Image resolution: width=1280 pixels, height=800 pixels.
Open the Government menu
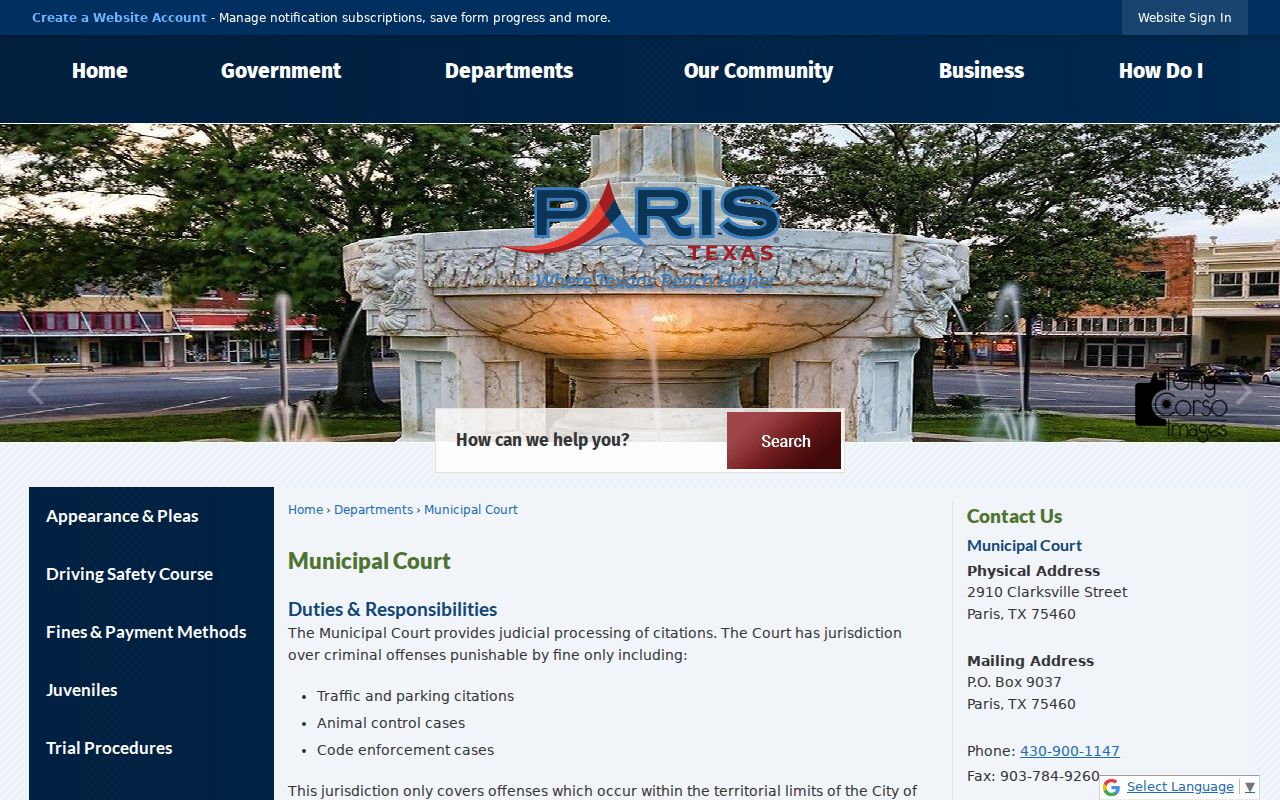coord(281,71)
